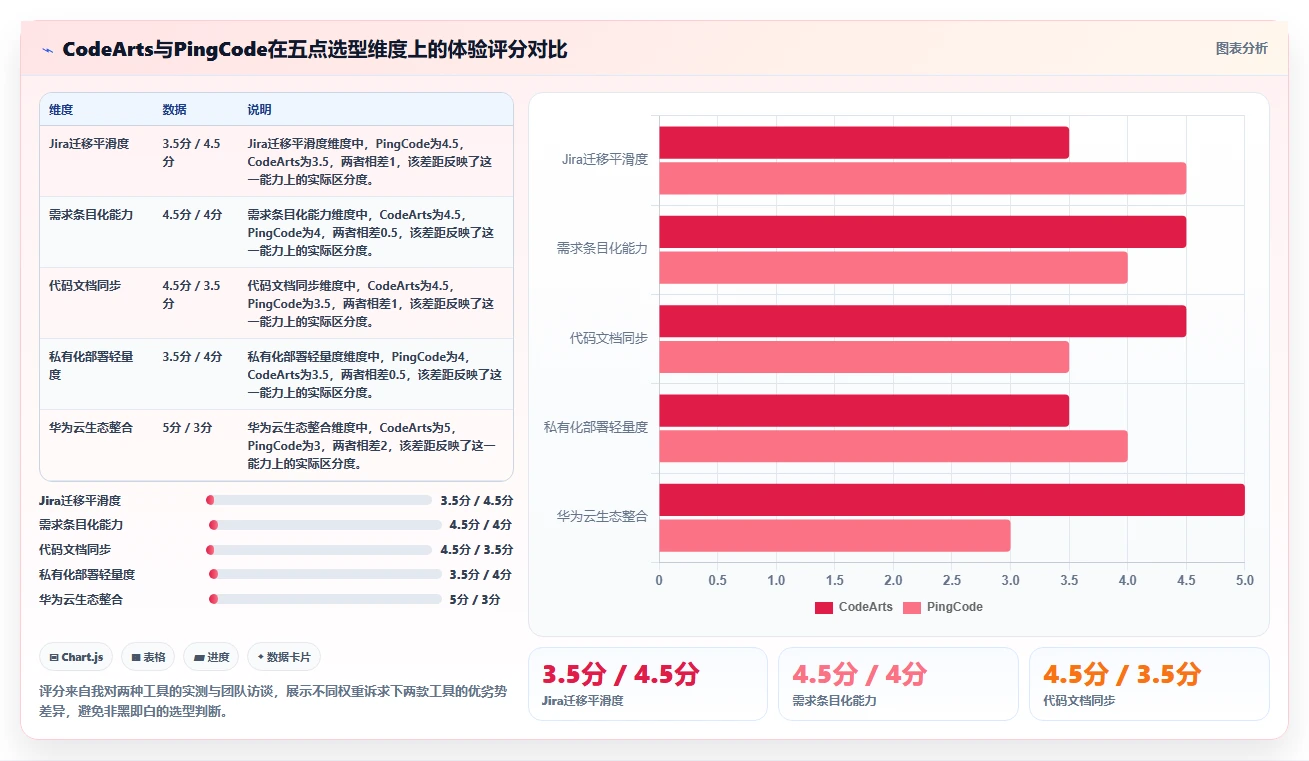Click the Jira迁移平滑度 label on the chart axis
Viewport: 1309px width, 761px height.
tap(605, 159)
